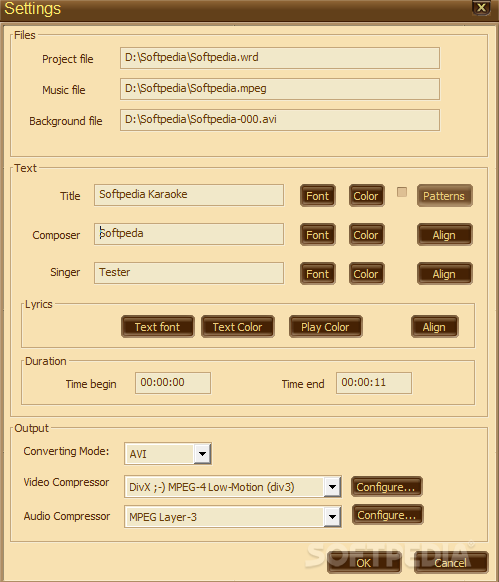499x582 pixels.
Task: Edit the Composer text field
Action: tap(189, 234)
